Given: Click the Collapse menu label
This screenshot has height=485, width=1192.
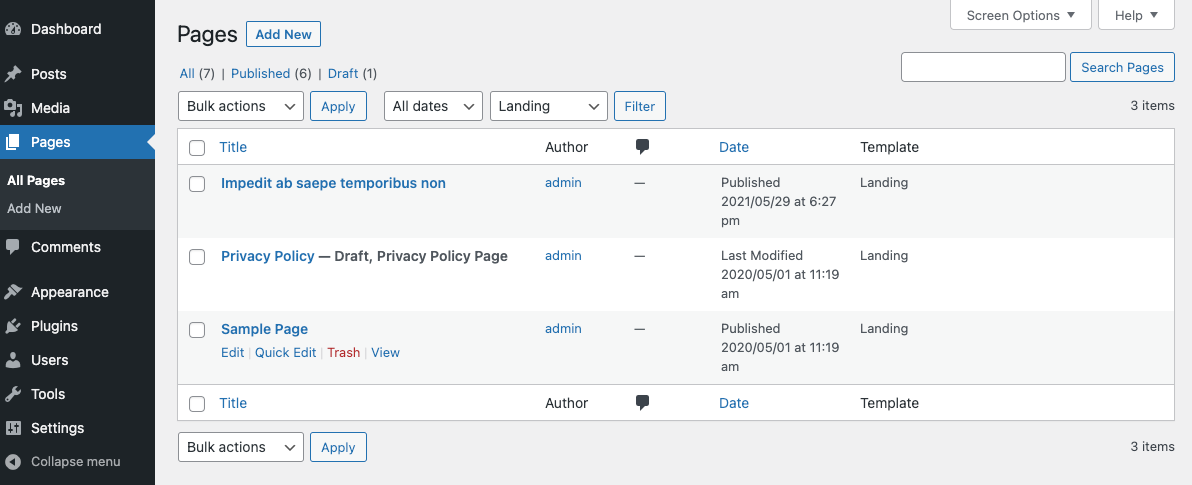Looking at the screenshot, I should click(x=75, y=461).
